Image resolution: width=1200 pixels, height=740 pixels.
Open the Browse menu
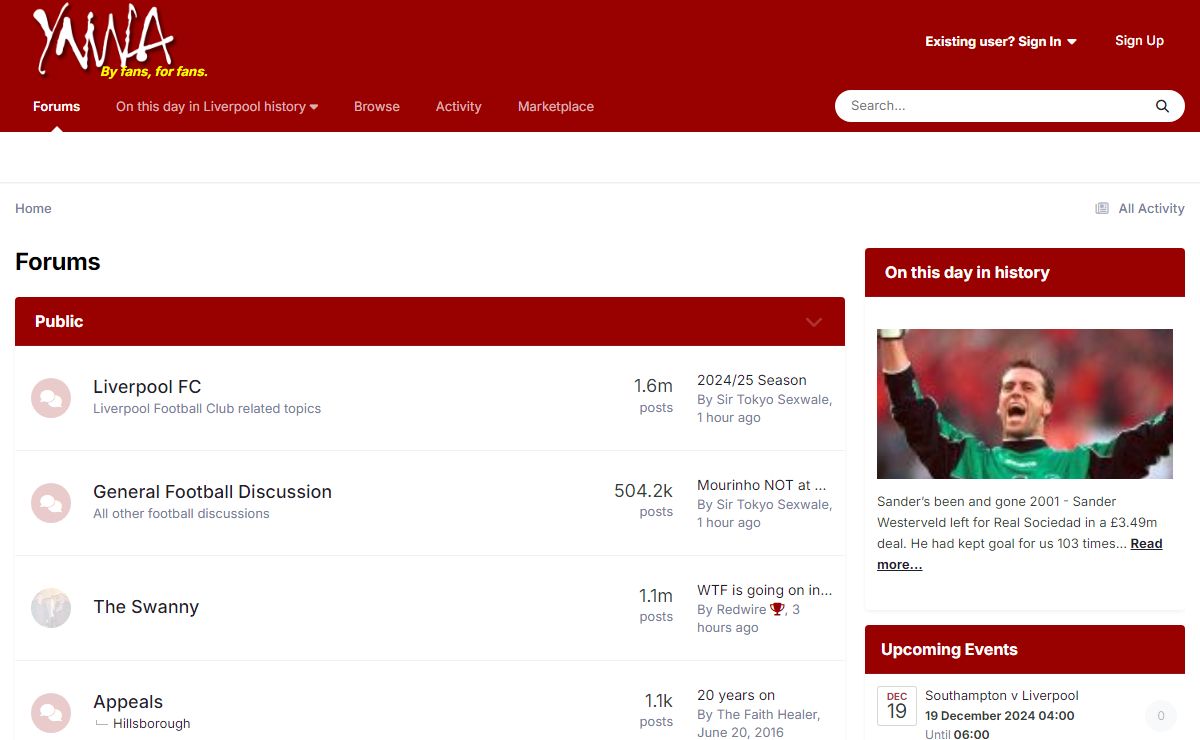(x=377, y=106)
